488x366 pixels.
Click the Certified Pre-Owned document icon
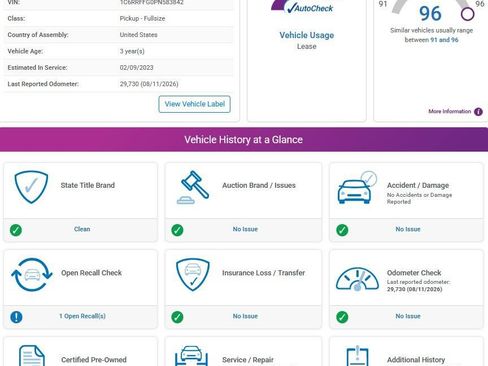point(32,356)
